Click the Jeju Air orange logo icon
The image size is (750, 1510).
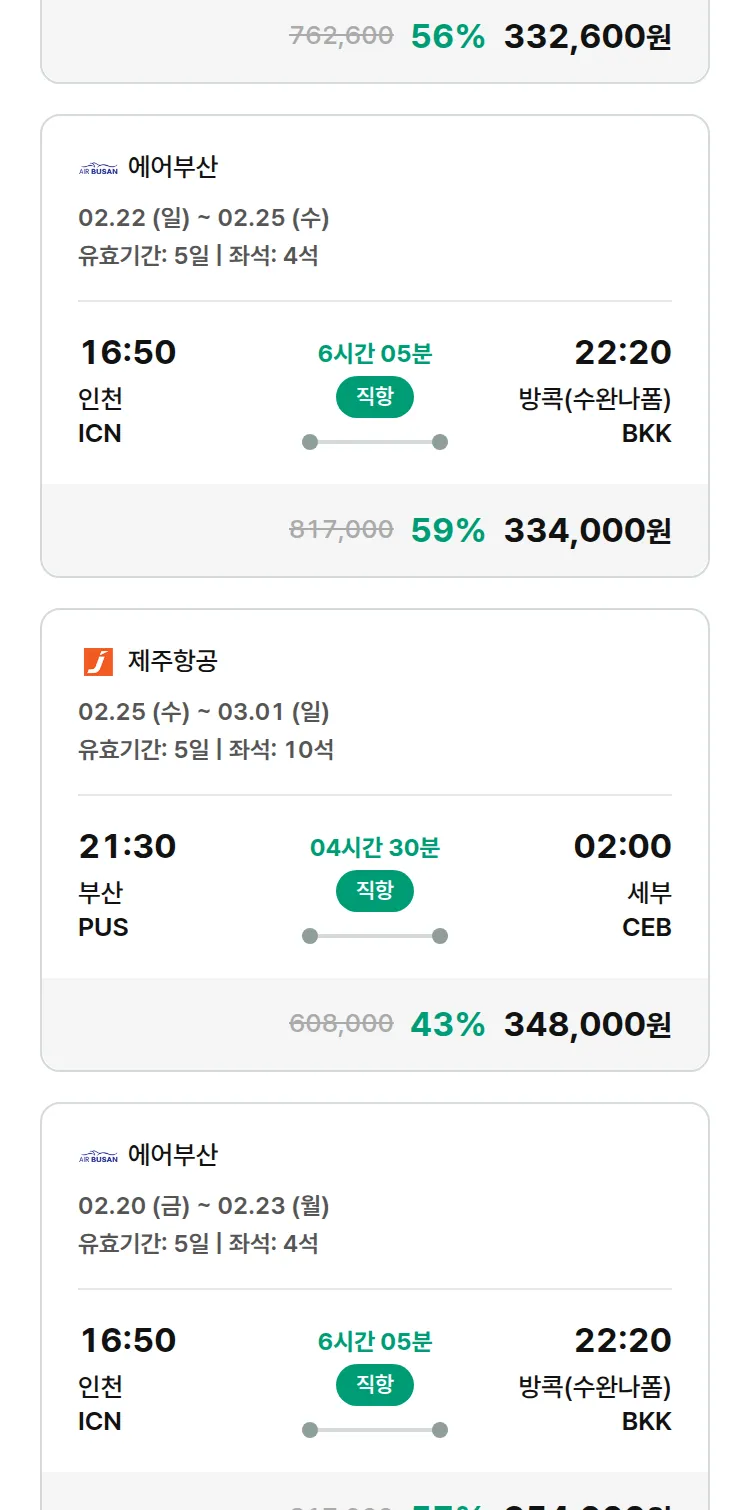[98, 662]
